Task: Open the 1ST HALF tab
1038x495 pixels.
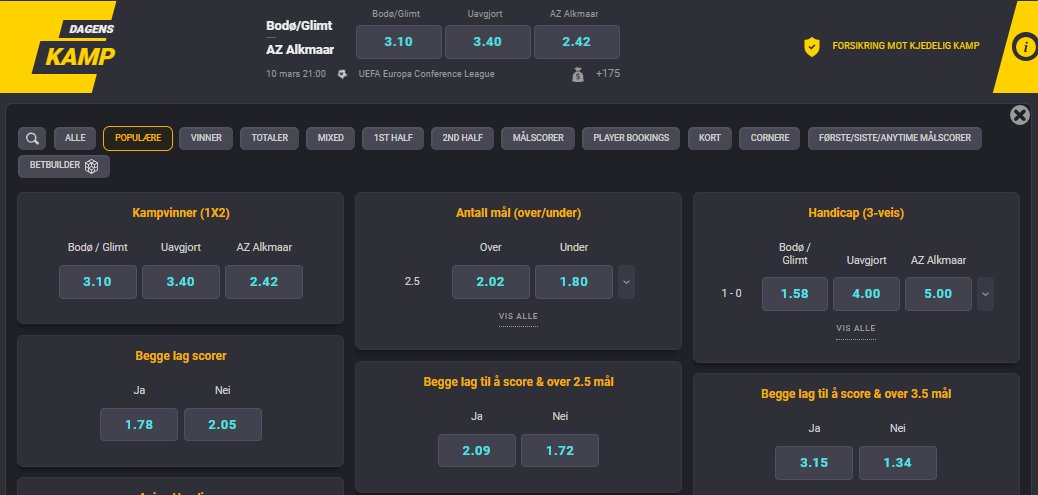Action: click(x=393, y=138)
